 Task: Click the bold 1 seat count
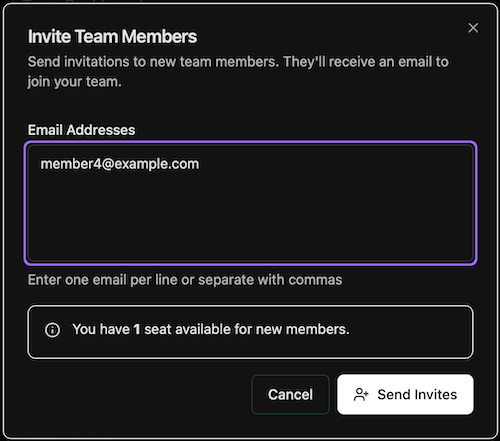137,329
